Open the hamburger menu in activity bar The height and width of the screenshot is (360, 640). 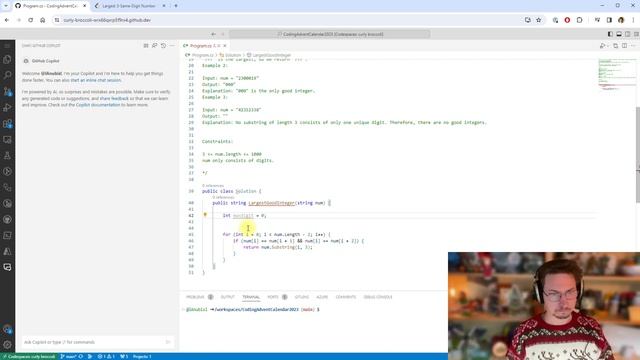[x=7, y=46]
